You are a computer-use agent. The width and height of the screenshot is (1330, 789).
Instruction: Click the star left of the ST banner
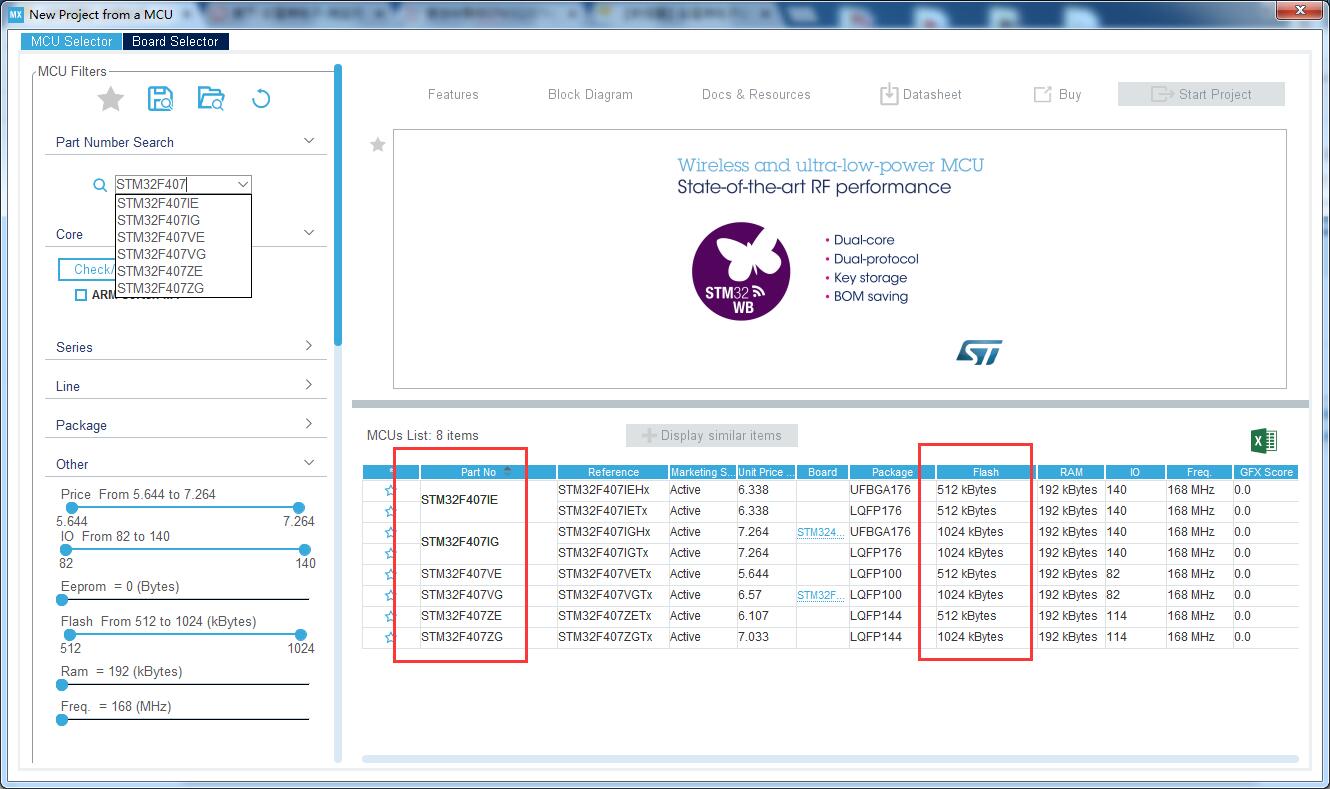click(x=378, y=145)
